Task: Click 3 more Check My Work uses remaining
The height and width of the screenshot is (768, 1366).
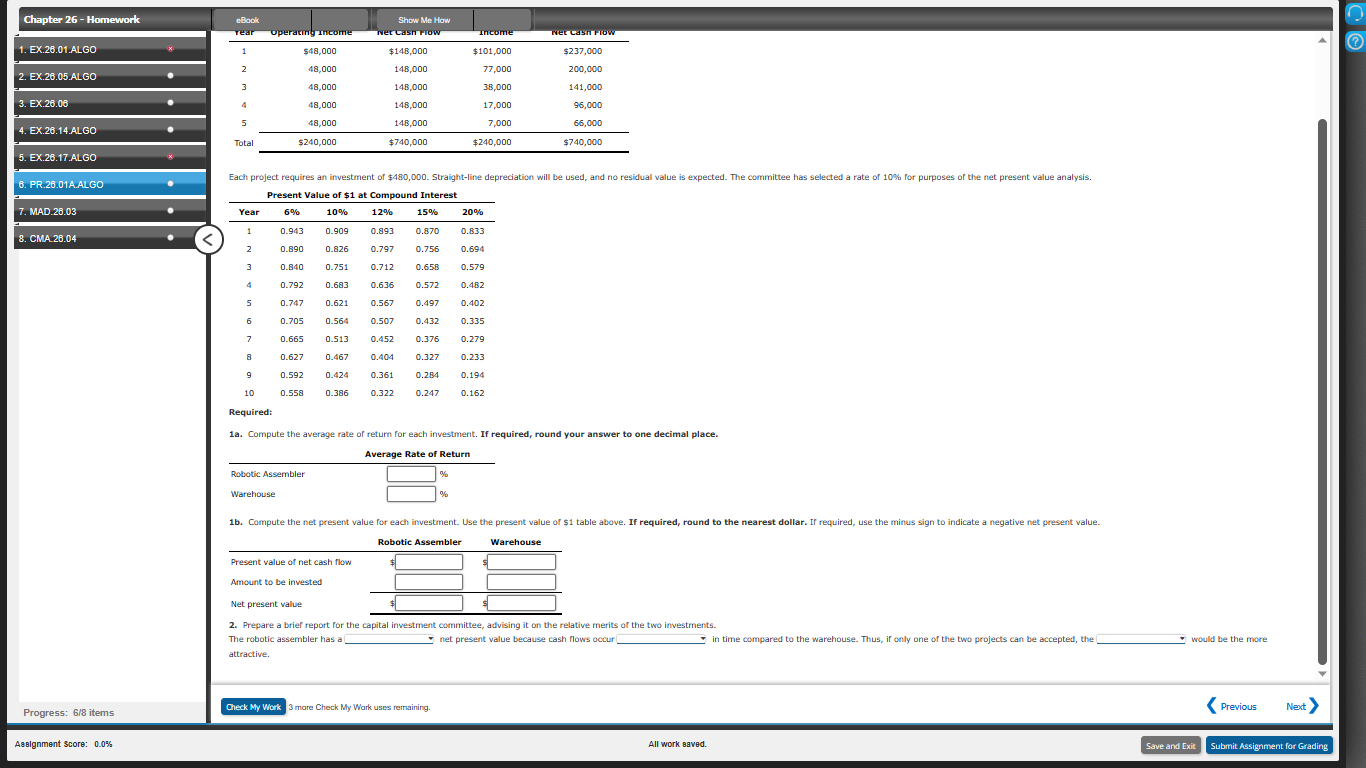Action: 359,707
